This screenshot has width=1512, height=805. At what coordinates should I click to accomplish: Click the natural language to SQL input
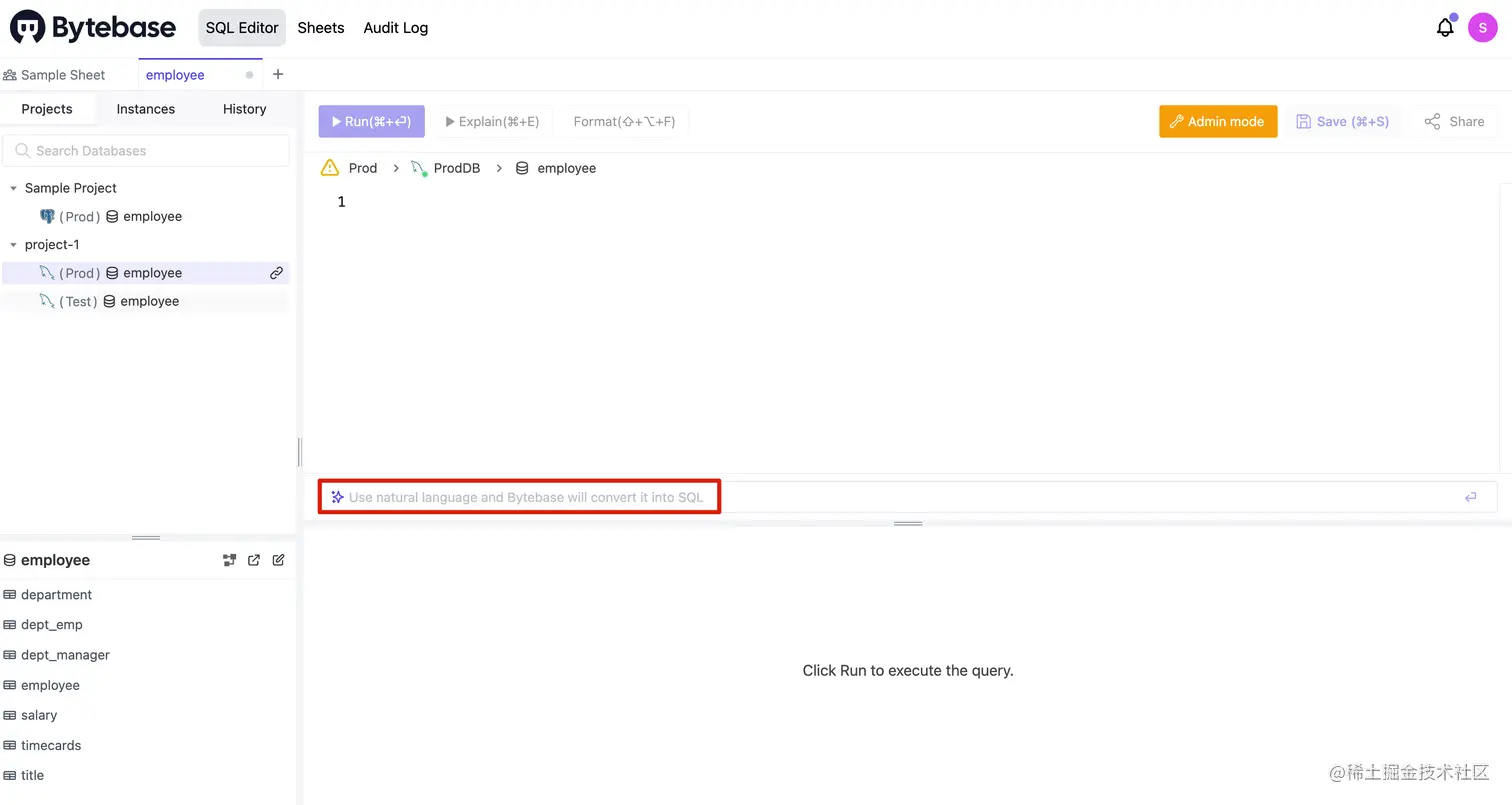[908, 497]
